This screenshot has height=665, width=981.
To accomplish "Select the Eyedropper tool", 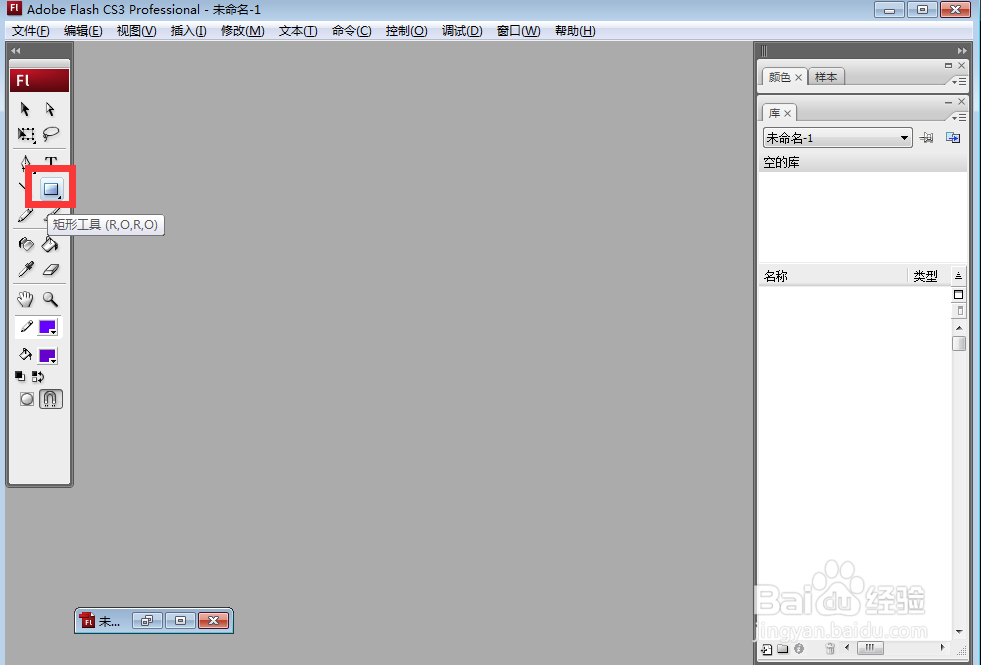I will pyautogui.click(x=26, y=270).
